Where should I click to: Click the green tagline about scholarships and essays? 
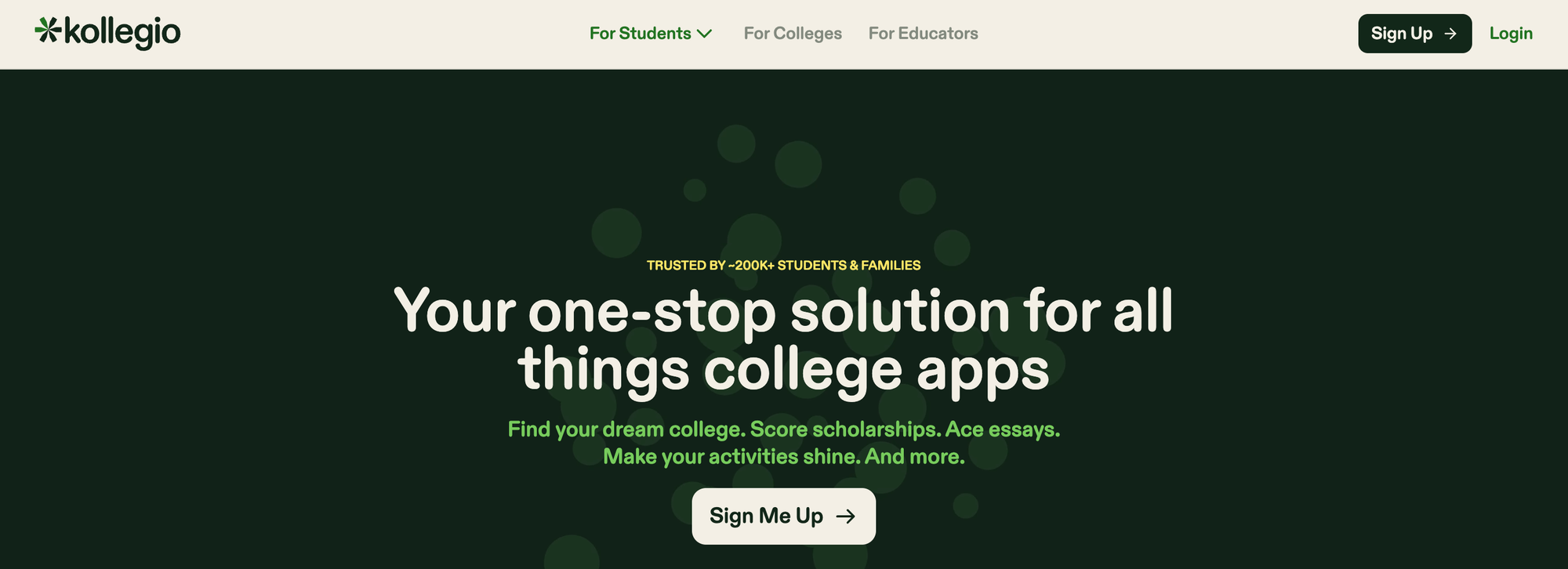point(783,442)
